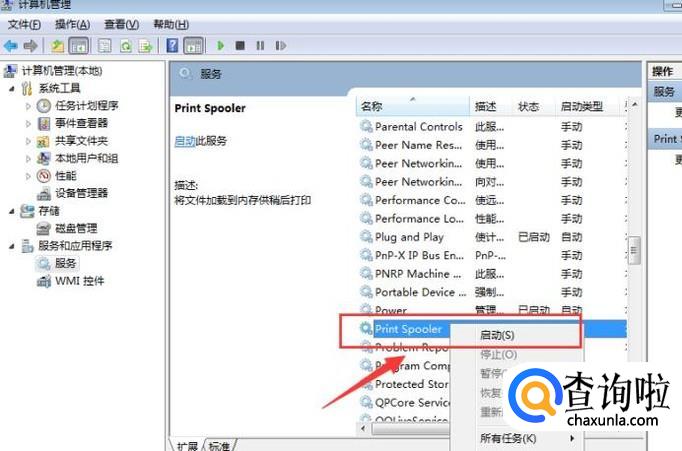Sort by the 启动类型 column header
Viewport: 682px width, 451px height.
[588, 106]
